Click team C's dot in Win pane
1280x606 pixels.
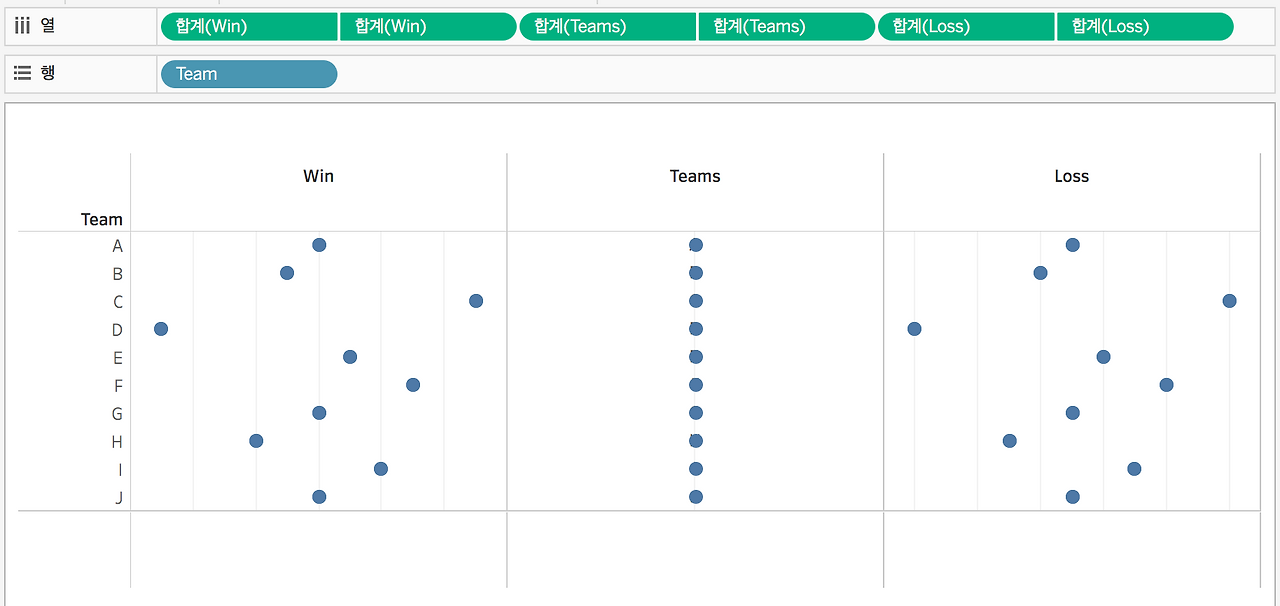(476, 301)
